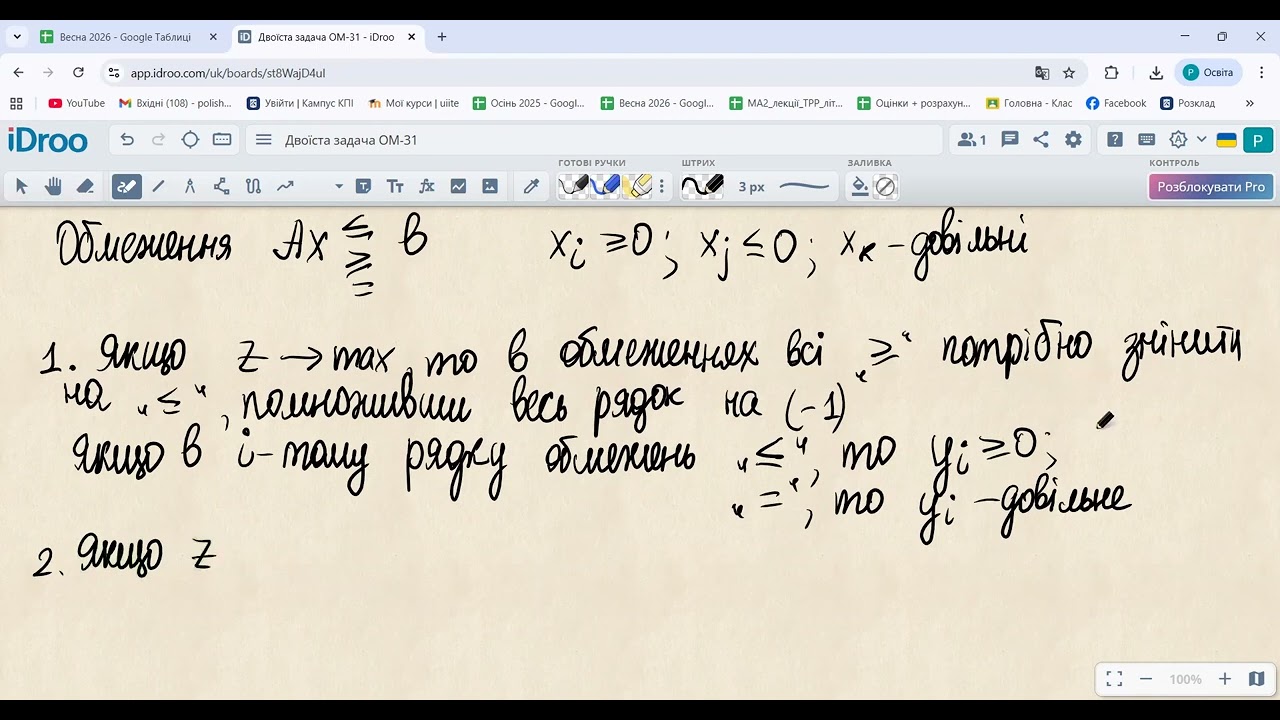Open stroke color and style swatch
The width and height of the screenshot is (1280, 720).
(x=702, y=186)
